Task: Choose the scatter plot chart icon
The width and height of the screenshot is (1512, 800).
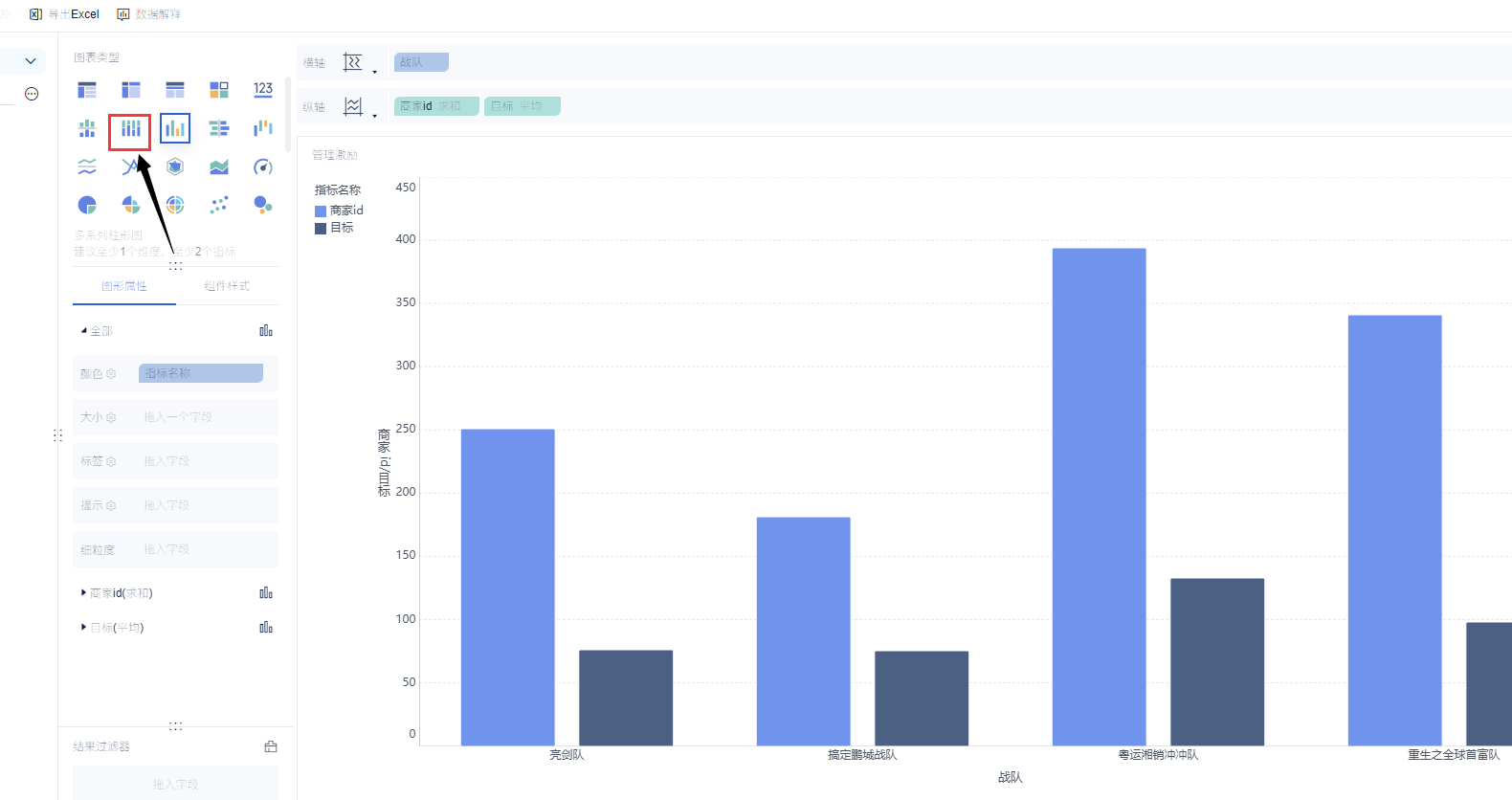Action: point(219,205)
